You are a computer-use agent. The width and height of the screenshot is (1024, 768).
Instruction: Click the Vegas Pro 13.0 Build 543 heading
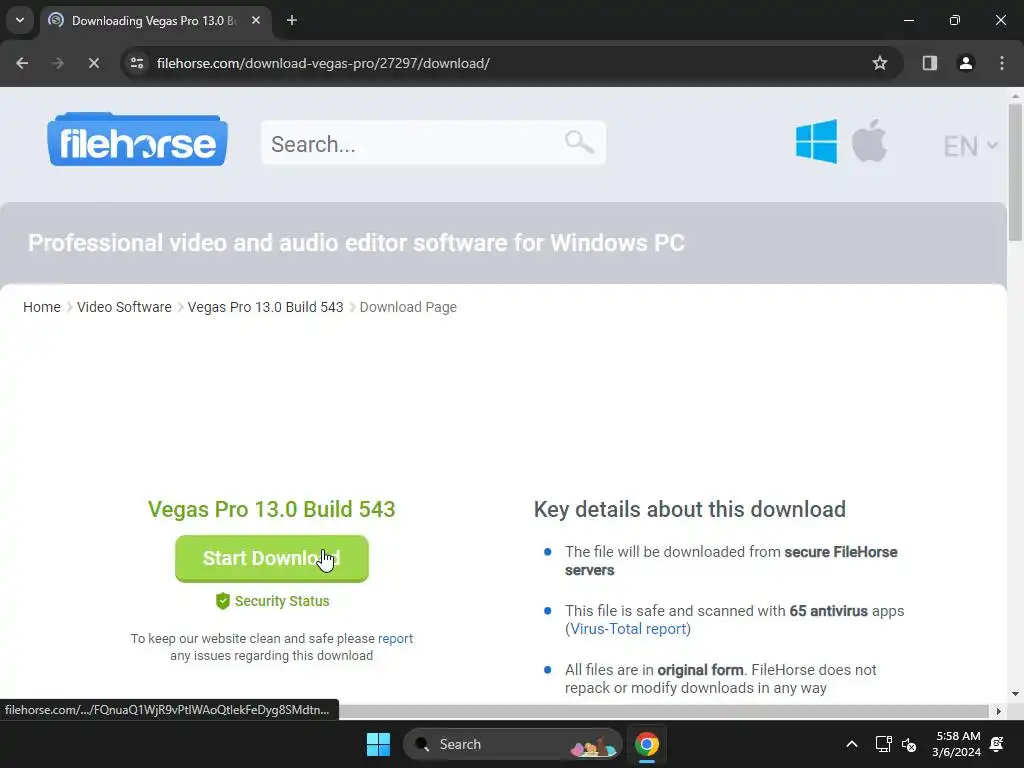pyautogui.click(x=272, y=509)
